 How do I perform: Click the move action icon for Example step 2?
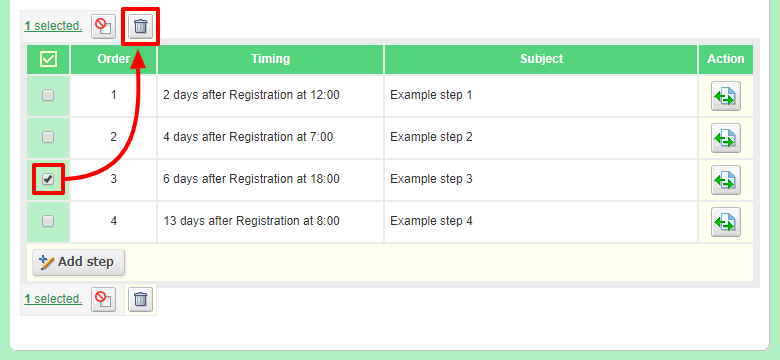726,138
